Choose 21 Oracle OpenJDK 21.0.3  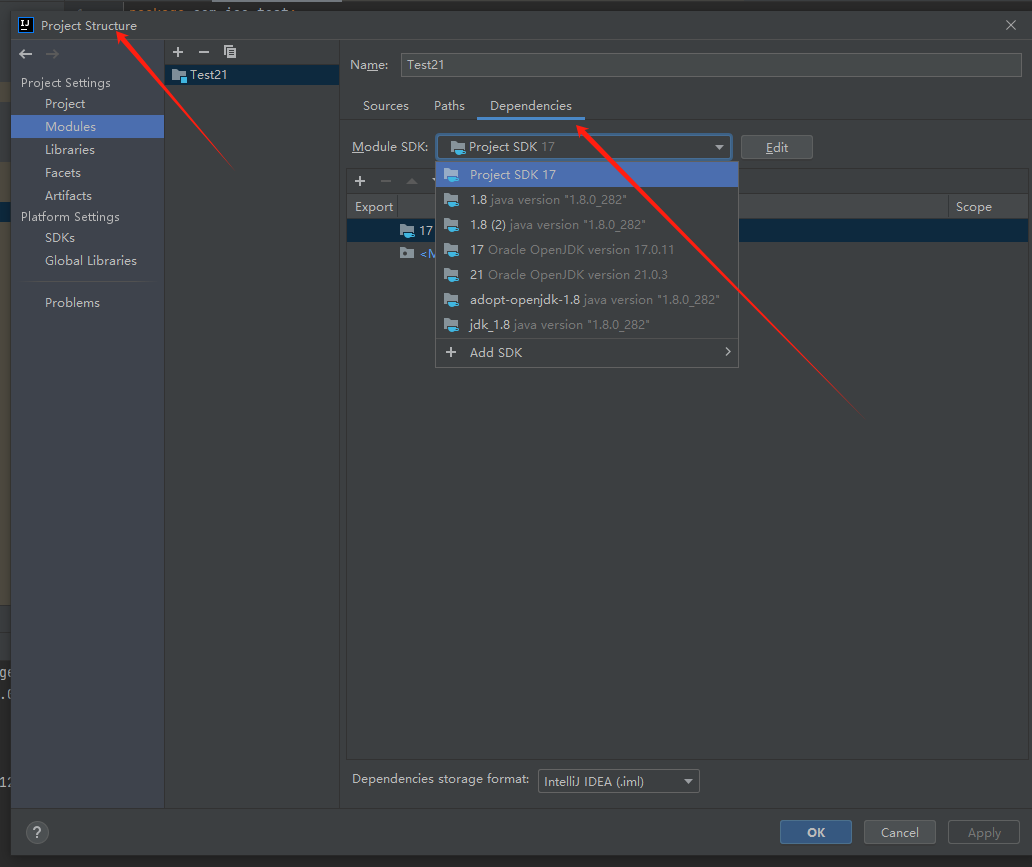[586, 275]
